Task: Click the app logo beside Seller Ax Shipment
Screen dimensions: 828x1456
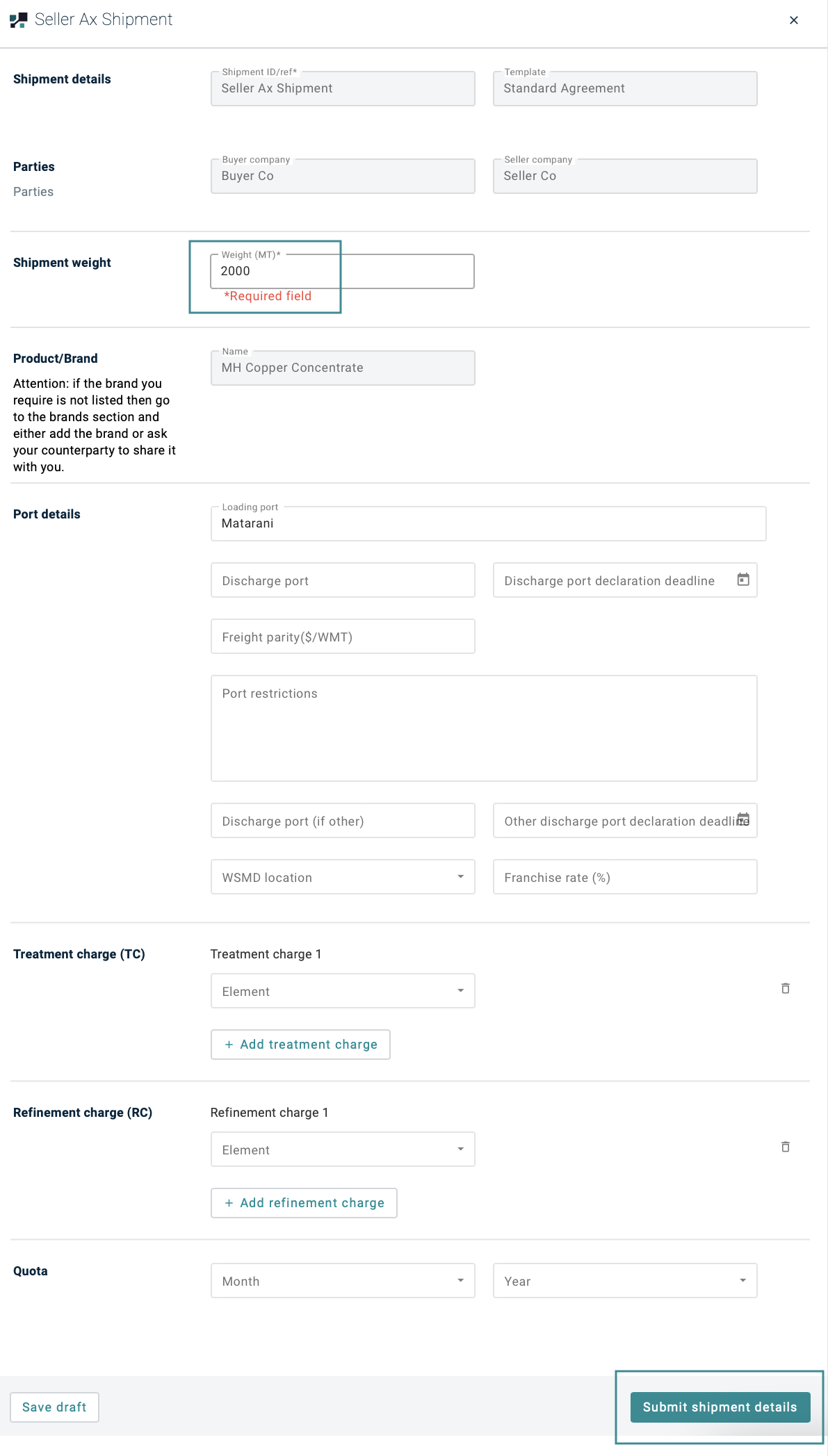Action: click(19, 20)
